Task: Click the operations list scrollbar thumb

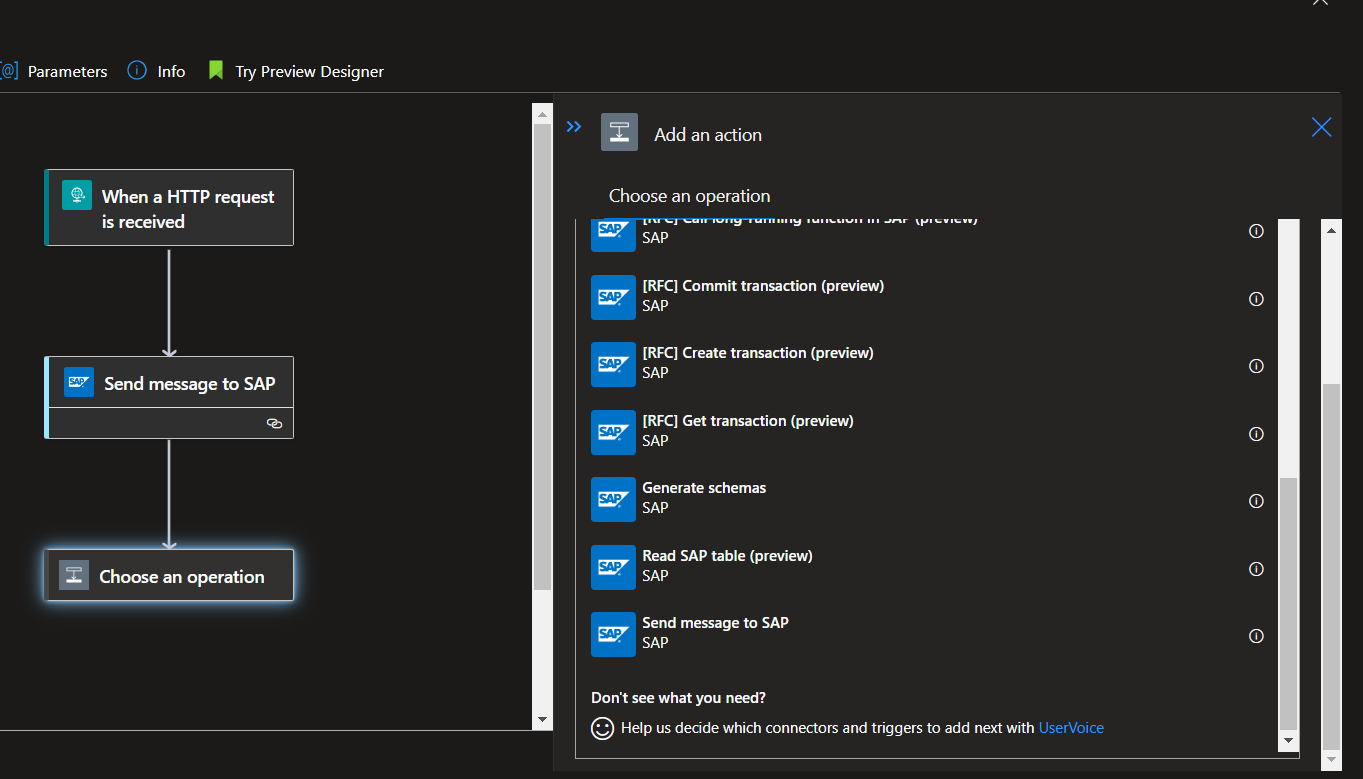Action: click(1289, 603)
